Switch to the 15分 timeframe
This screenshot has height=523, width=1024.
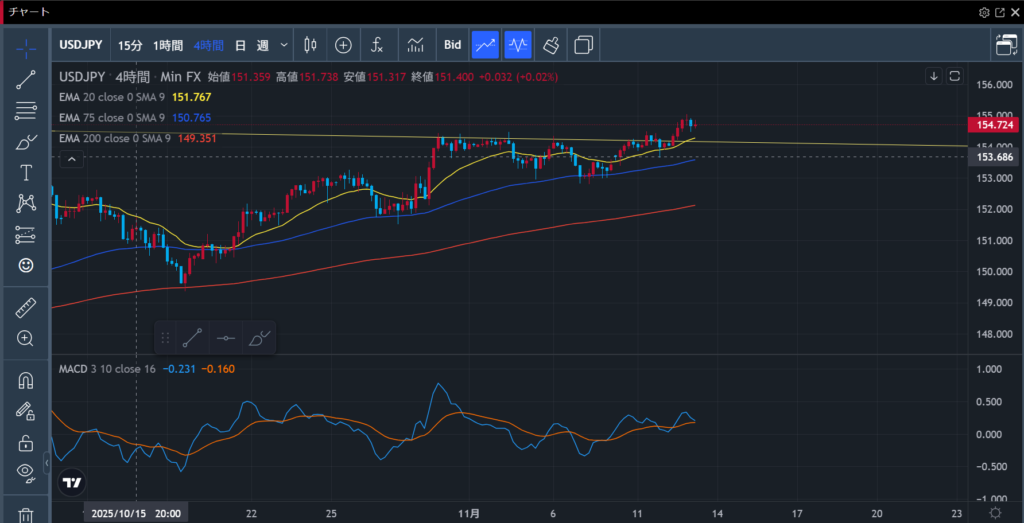click(130, 45)
